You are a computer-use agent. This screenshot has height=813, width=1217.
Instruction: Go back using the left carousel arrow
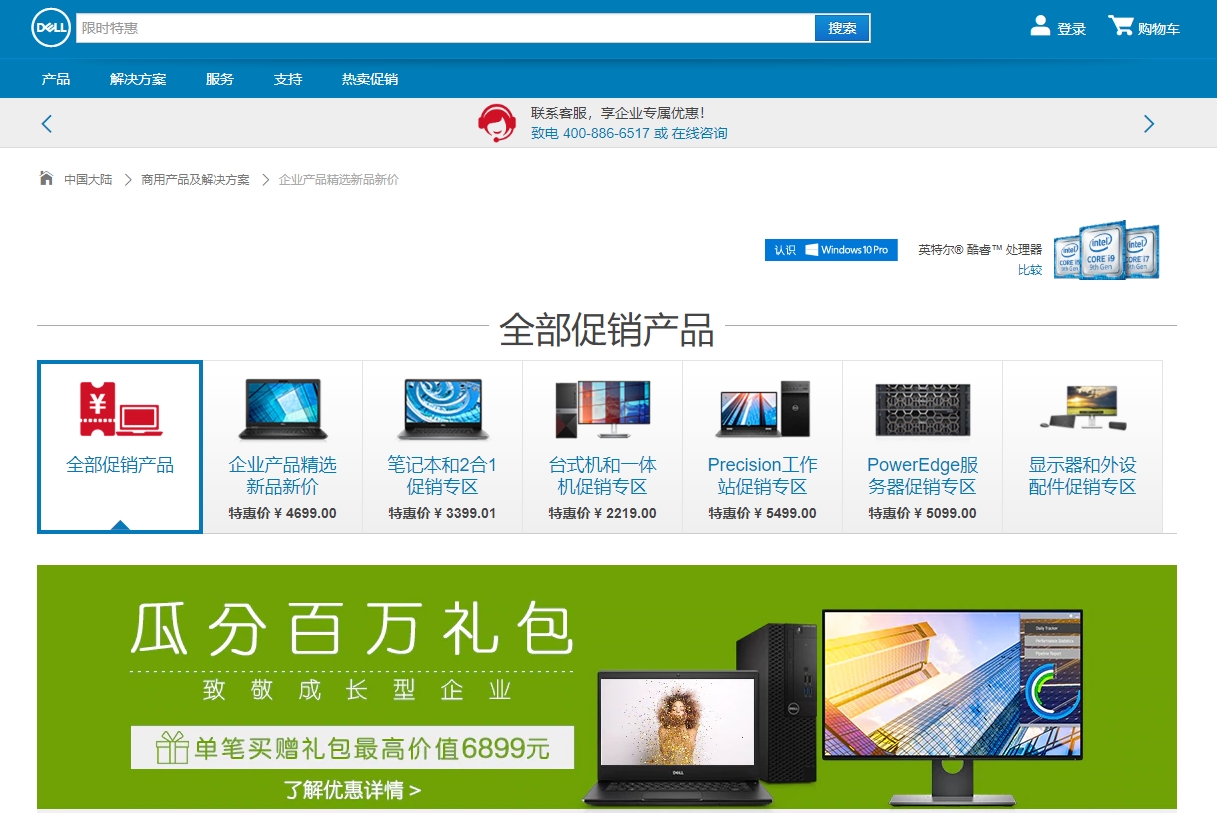(x=47, y=123)
